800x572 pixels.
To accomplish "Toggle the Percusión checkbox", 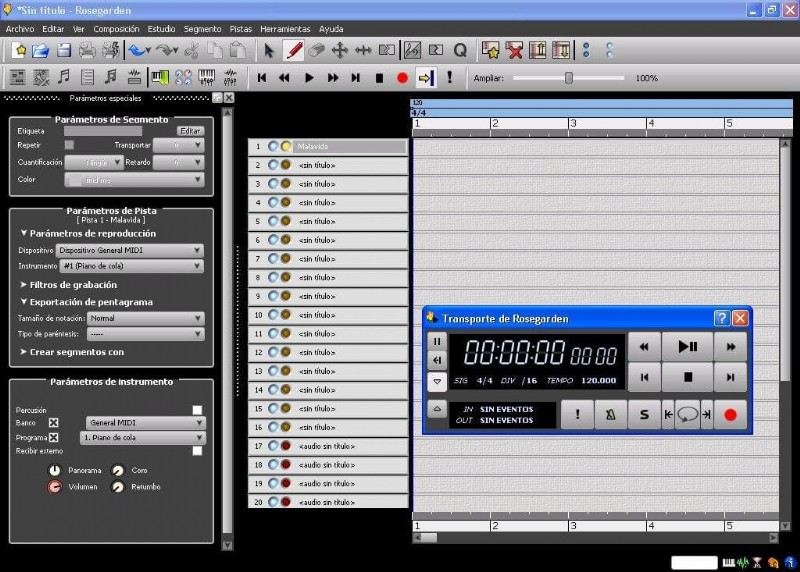I will 197,410.
